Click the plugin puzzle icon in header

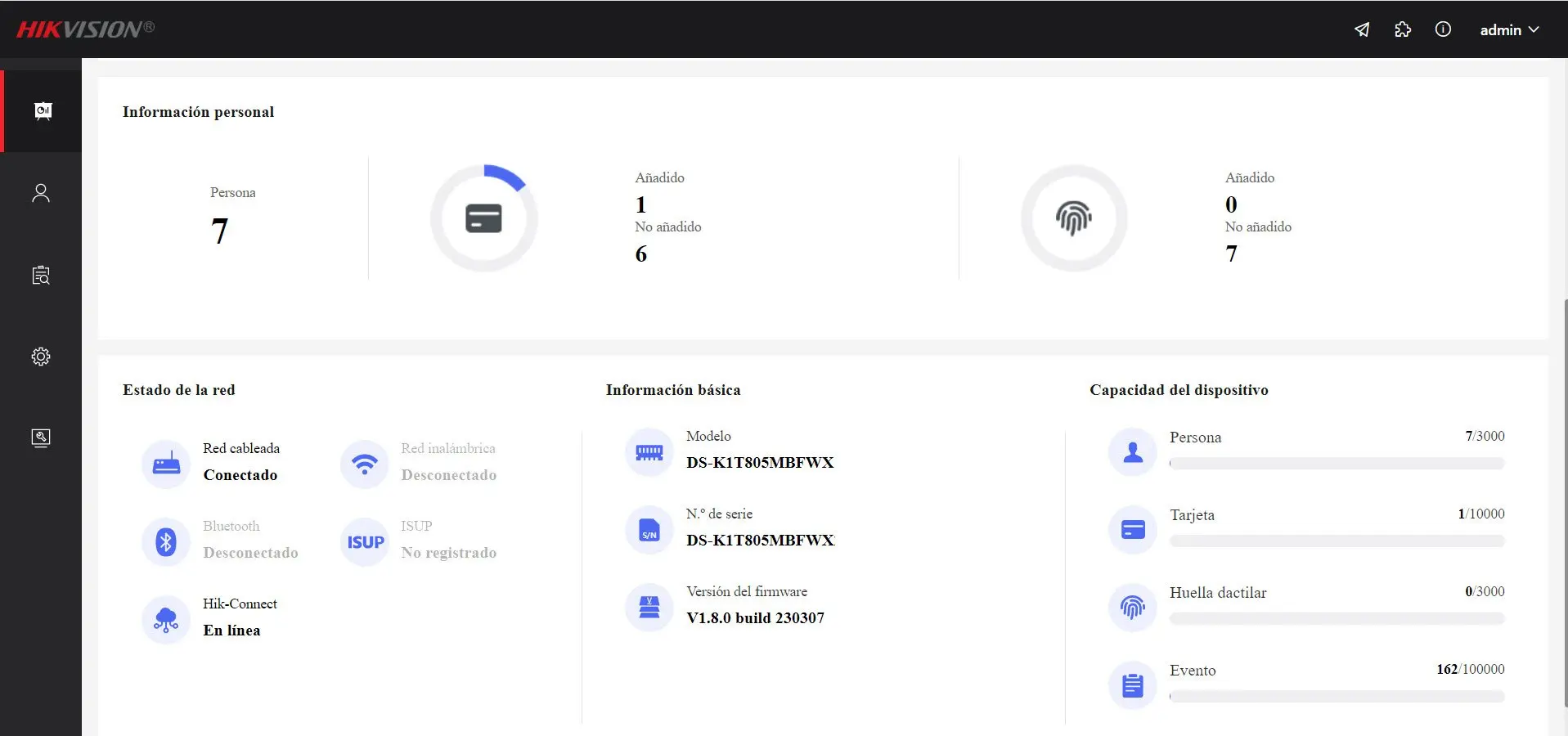pos(1403,29)
